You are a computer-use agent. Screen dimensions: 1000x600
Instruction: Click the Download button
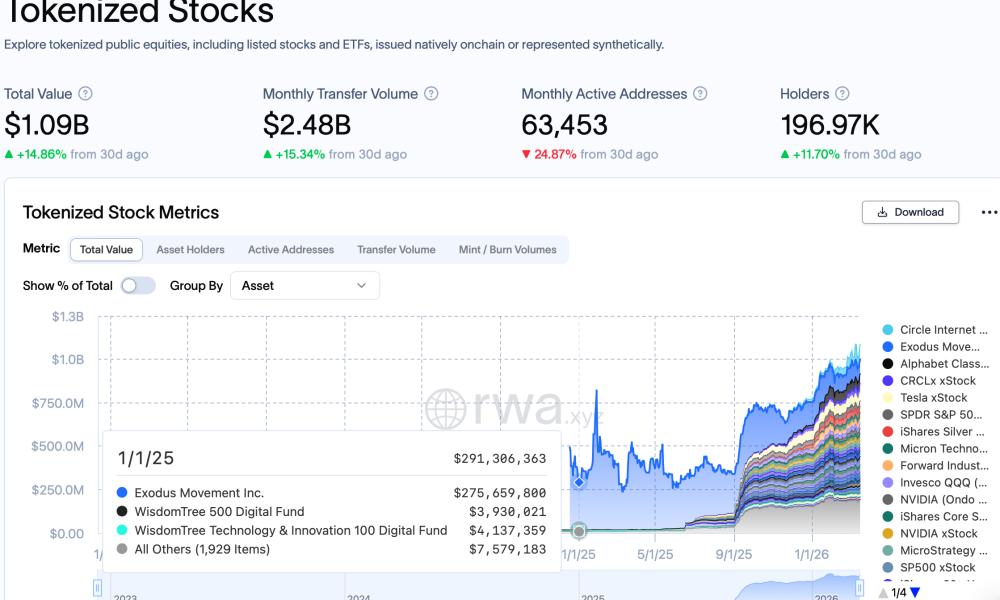(910, 212)
